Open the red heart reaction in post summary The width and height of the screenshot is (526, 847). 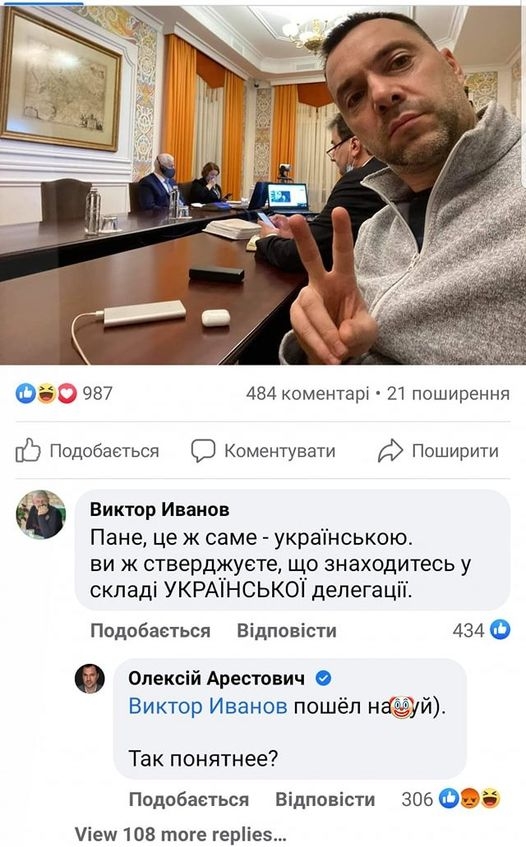(x=67, y=393)
